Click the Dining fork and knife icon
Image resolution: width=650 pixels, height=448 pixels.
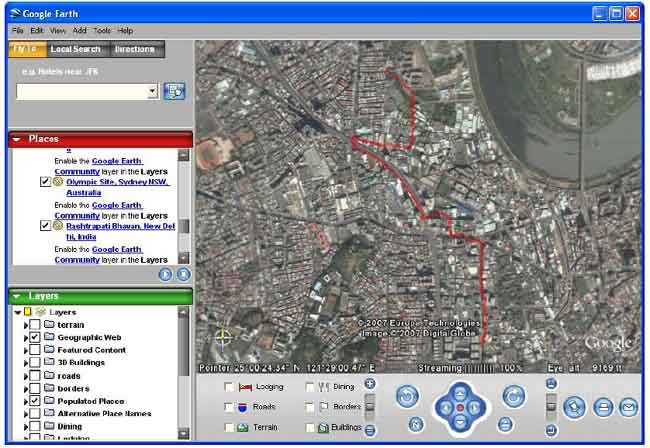pos(324,387)
